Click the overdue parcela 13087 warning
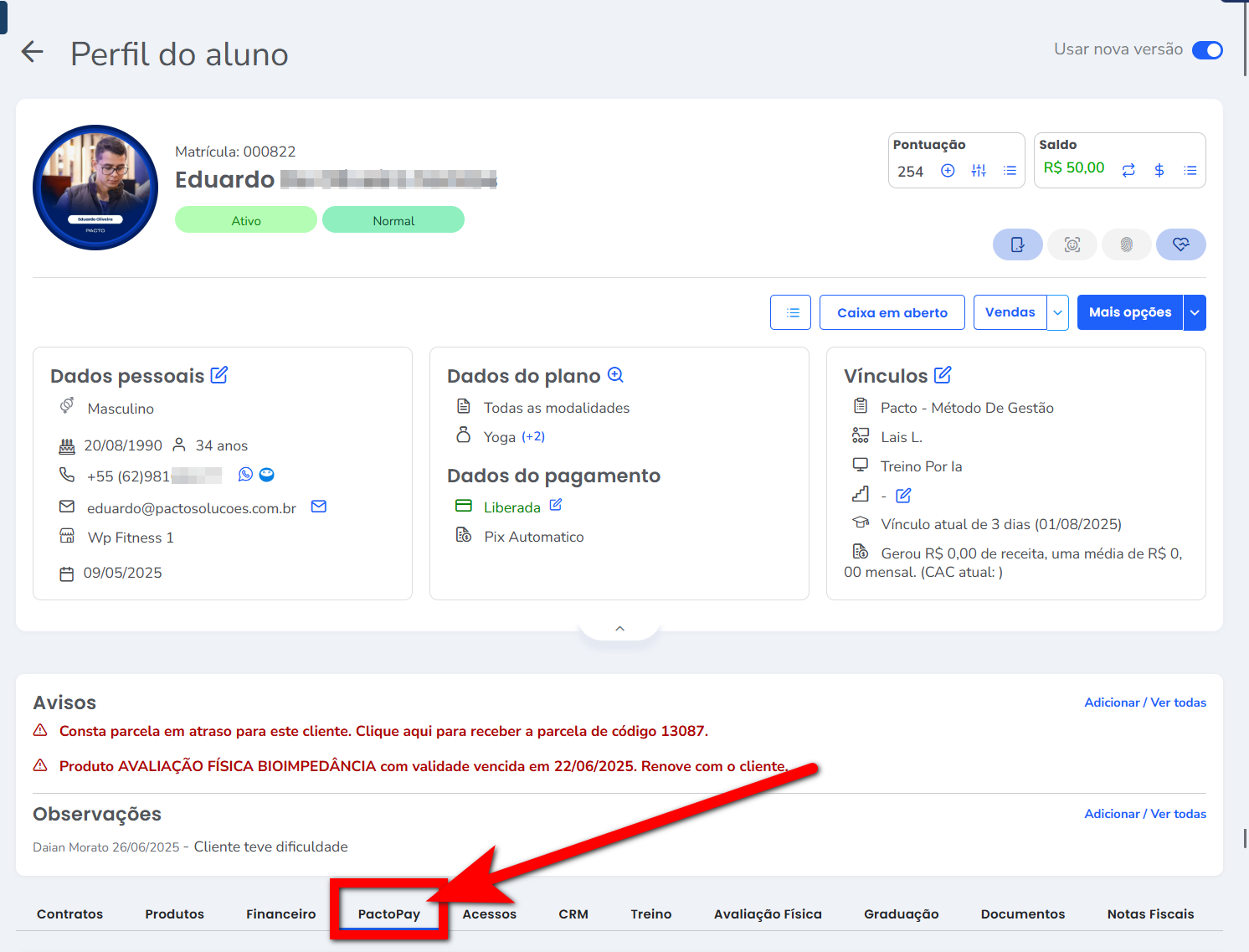Screen dimensions: 1249x952 (383, 731)
